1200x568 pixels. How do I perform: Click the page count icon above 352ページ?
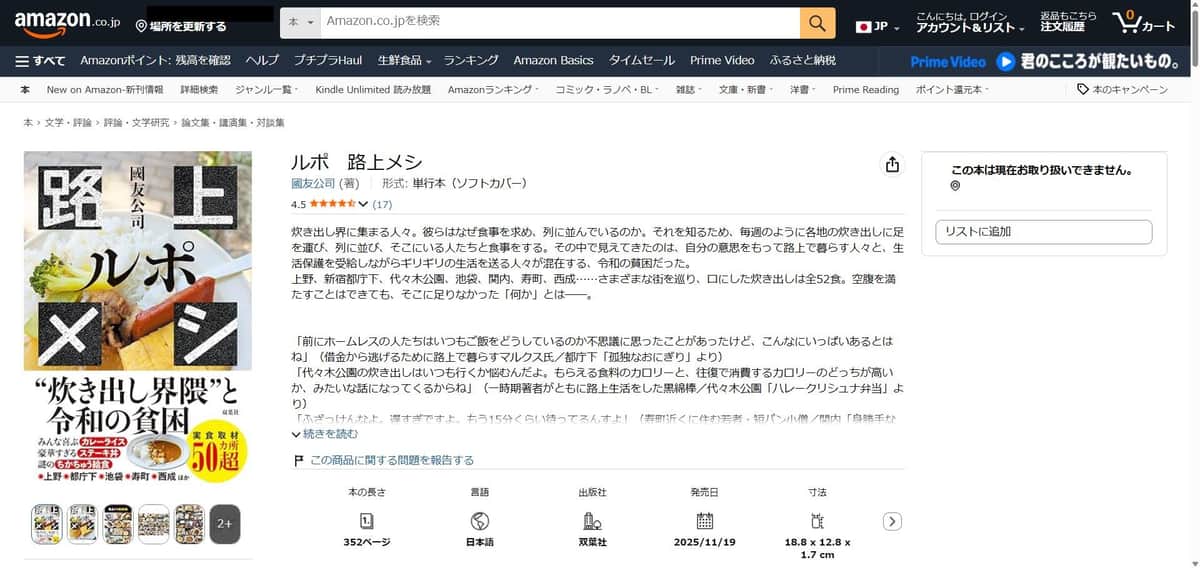pos(367,521)
